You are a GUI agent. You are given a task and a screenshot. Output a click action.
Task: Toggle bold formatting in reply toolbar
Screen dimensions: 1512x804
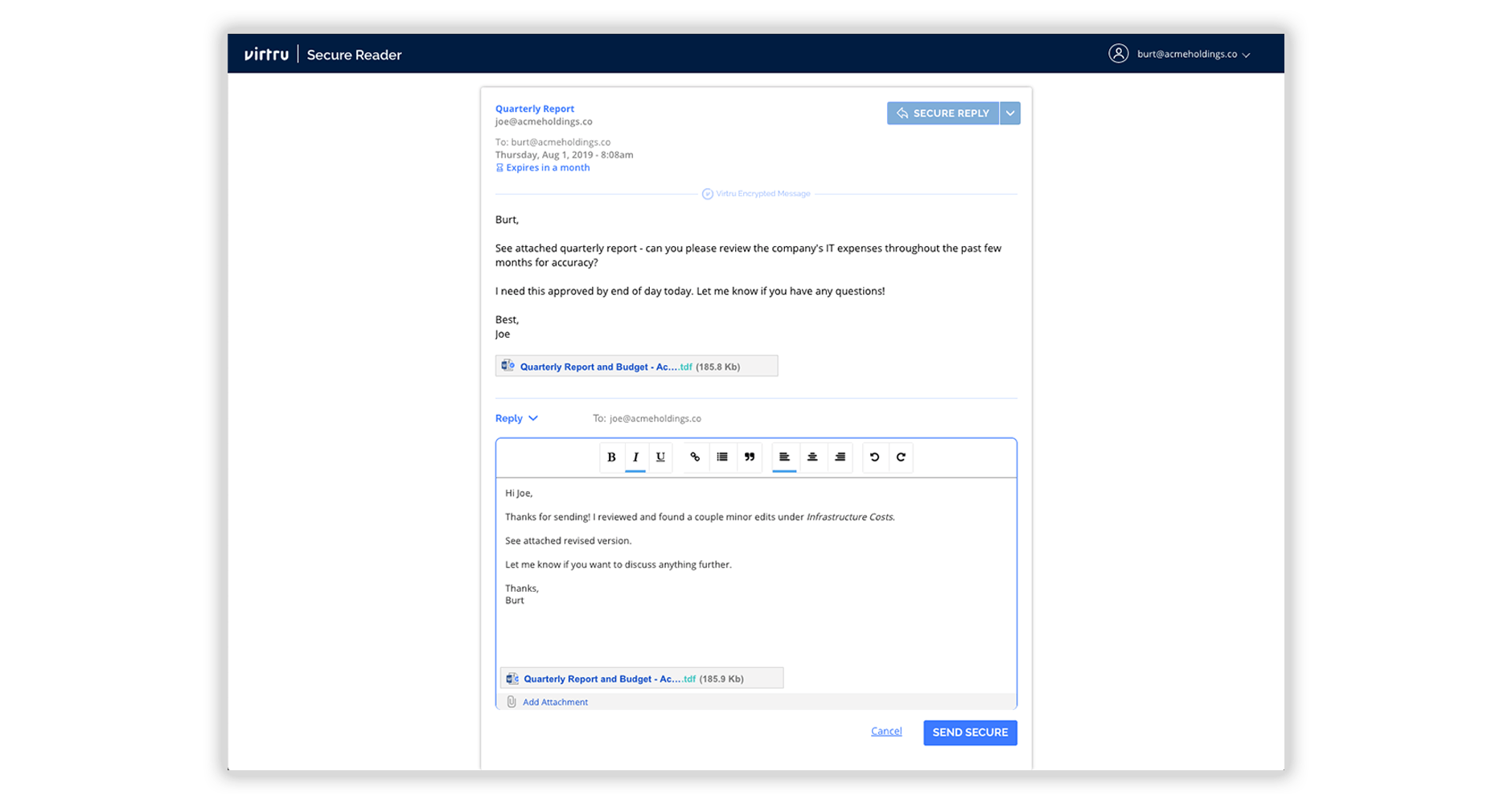tap(611, 457)
